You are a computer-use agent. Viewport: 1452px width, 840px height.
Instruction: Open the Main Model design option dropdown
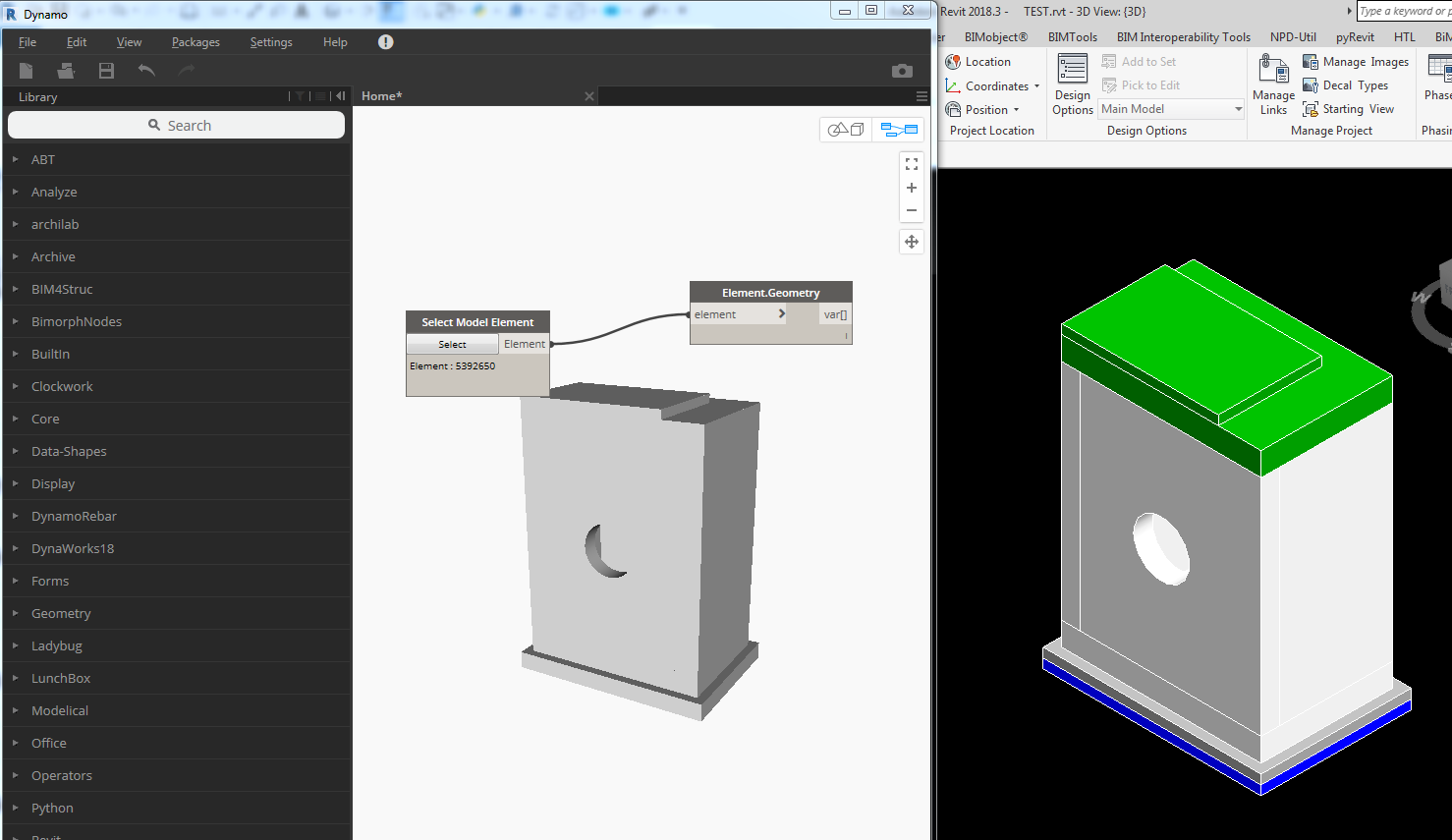coord(1172,109)
